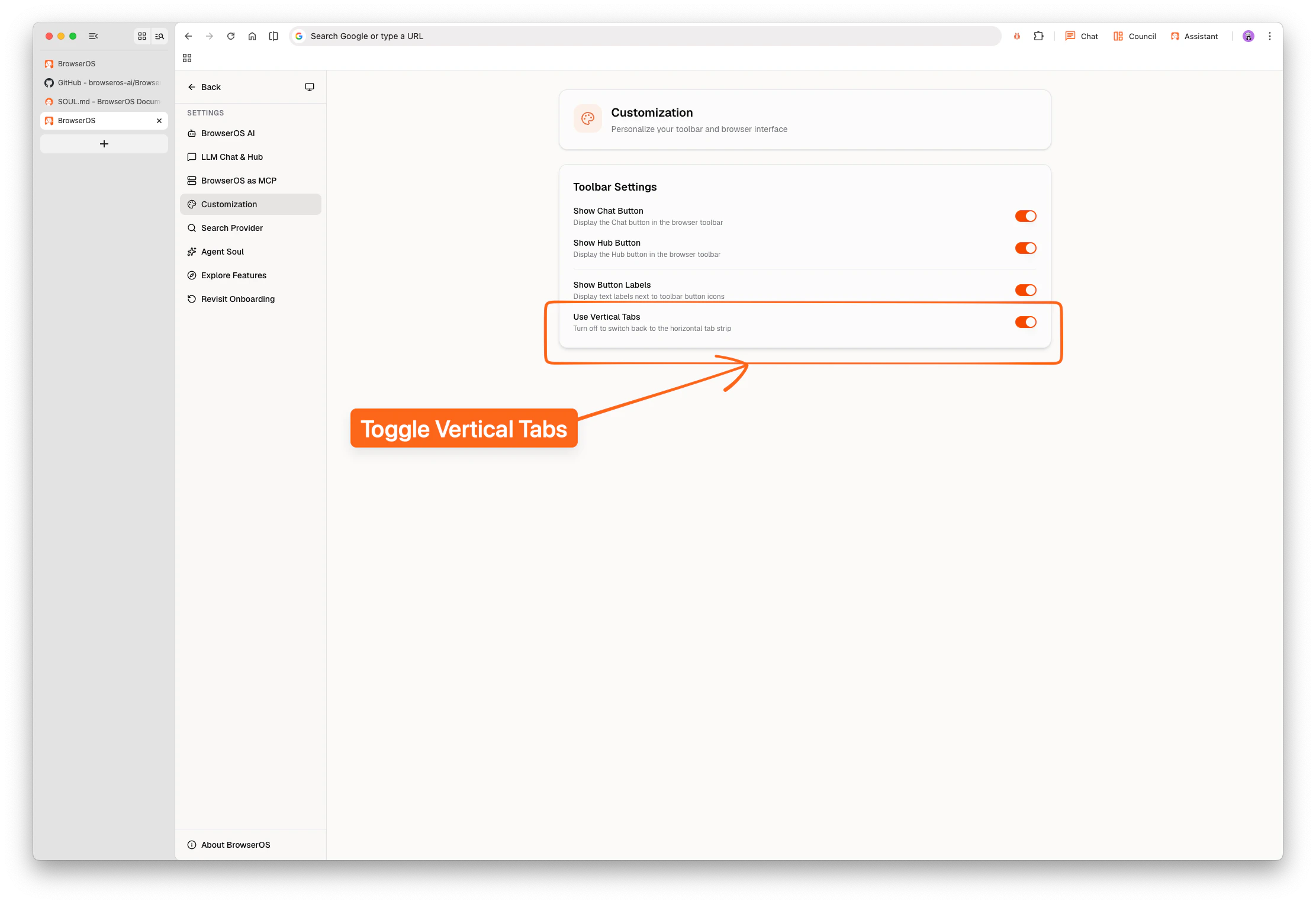This screenshot has height=904, width=1316.
Task: Open the browser options three-dot menu
Action: 1269,36
